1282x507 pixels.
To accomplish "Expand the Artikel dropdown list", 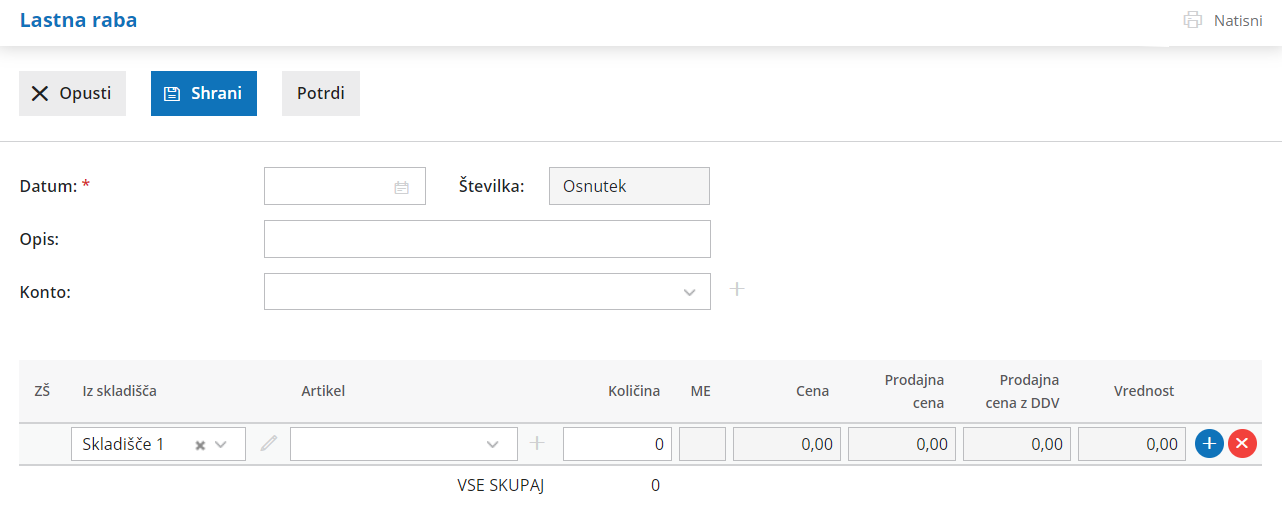I will click(492, 444).
